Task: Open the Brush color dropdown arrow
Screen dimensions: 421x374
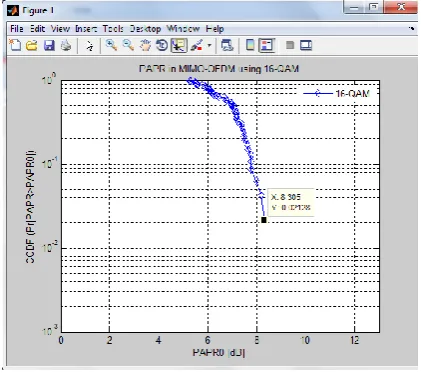Action: click(x=209, y=45)
